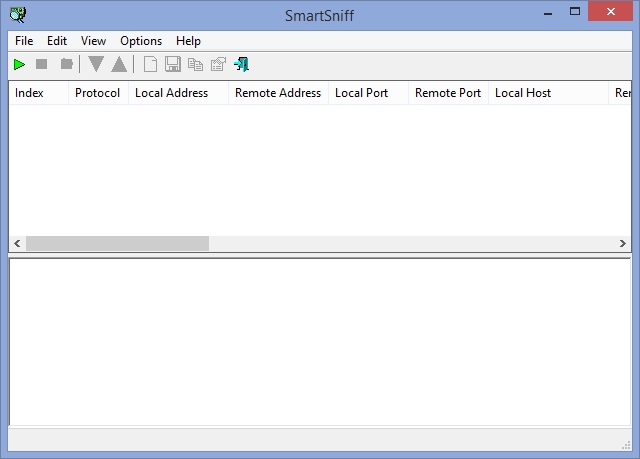Expand the Options menu
Screen dimensions: 640x459
[141, 41]
